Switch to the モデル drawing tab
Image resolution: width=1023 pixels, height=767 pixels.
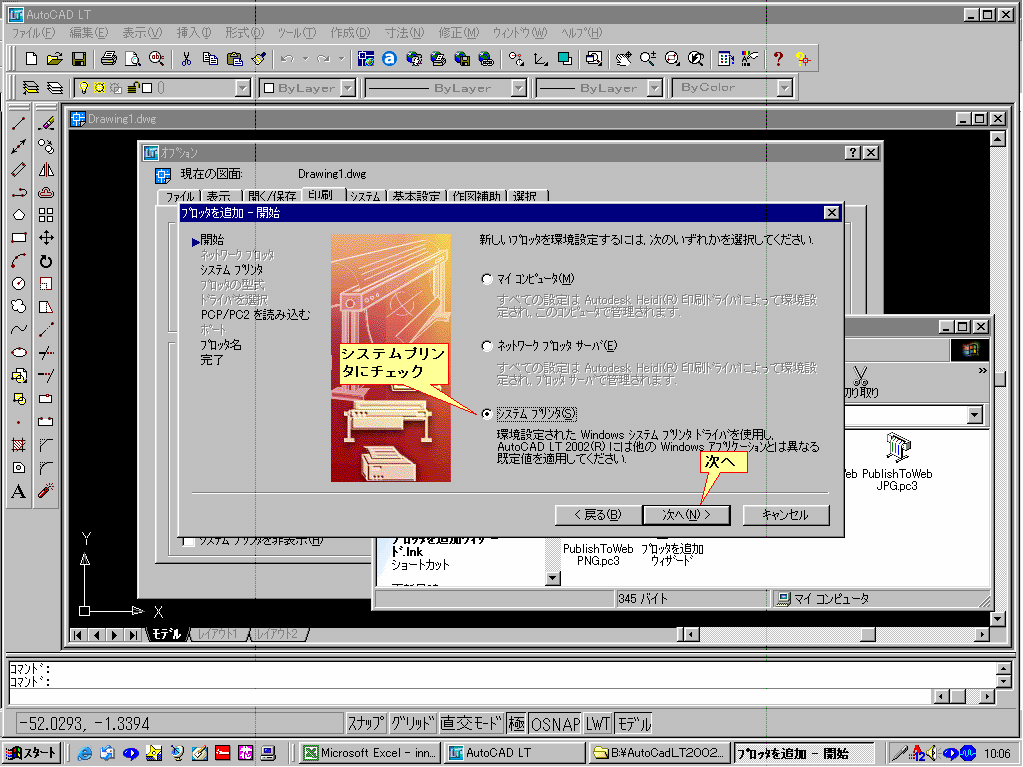[168, 634]
